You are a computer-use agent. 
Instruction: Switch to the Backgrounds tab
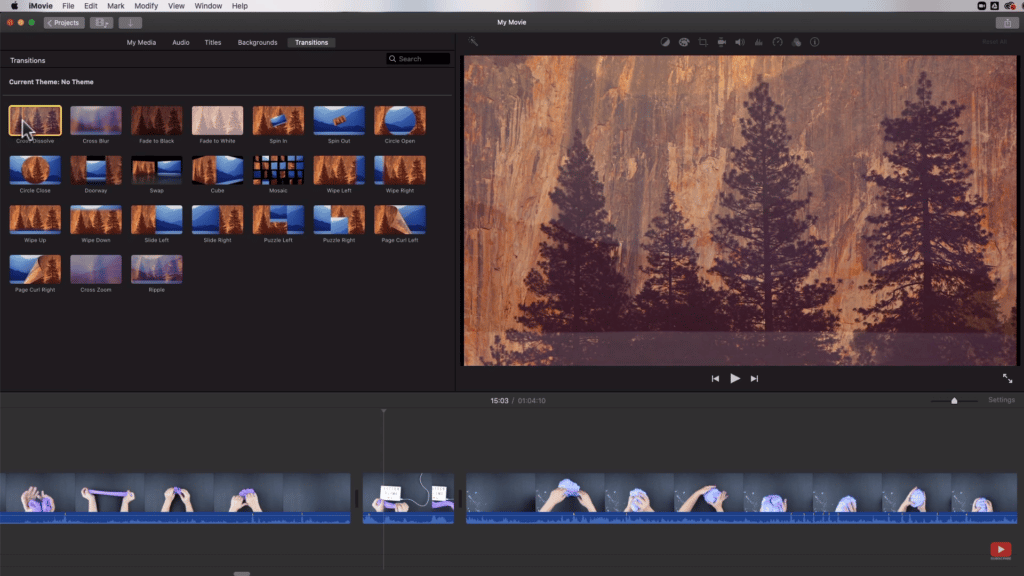click(257, 43)
